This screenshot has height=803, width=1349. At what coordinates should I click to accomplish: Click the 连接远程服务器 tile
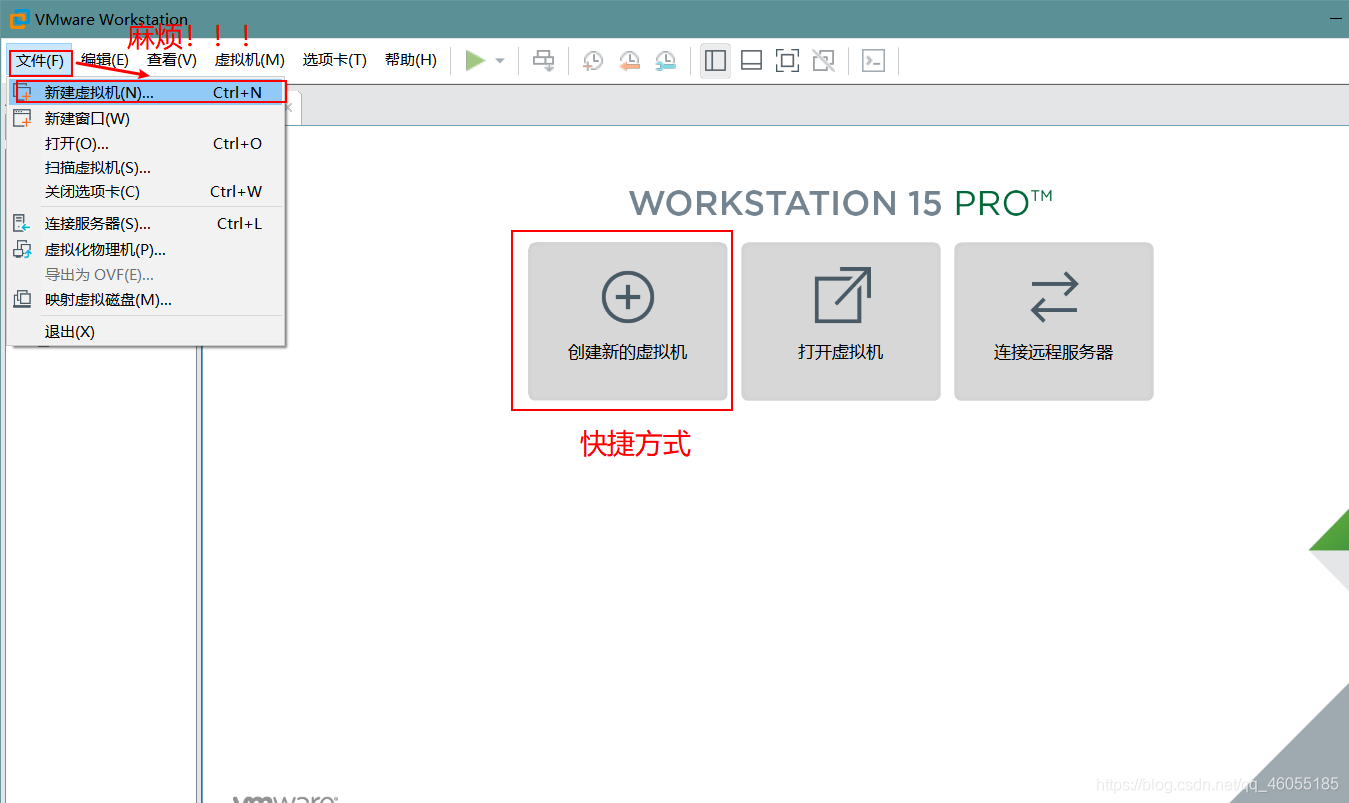[x=1054, y=321]
